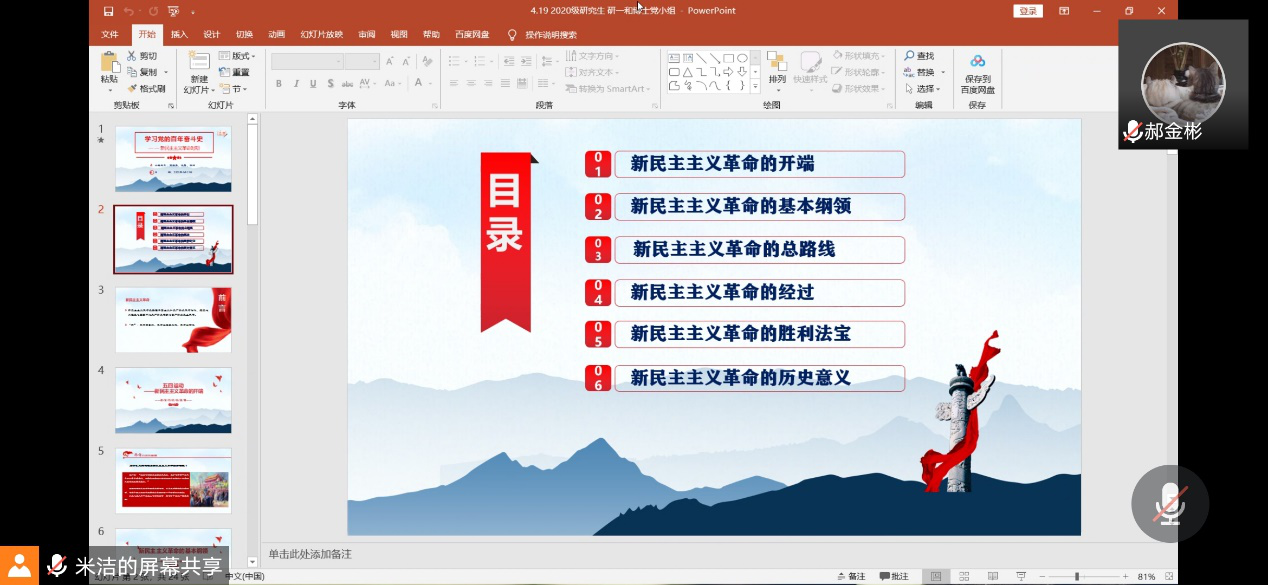
Task: Open the Text Direction (文字方向) dropdown
Action: [592, 56]
